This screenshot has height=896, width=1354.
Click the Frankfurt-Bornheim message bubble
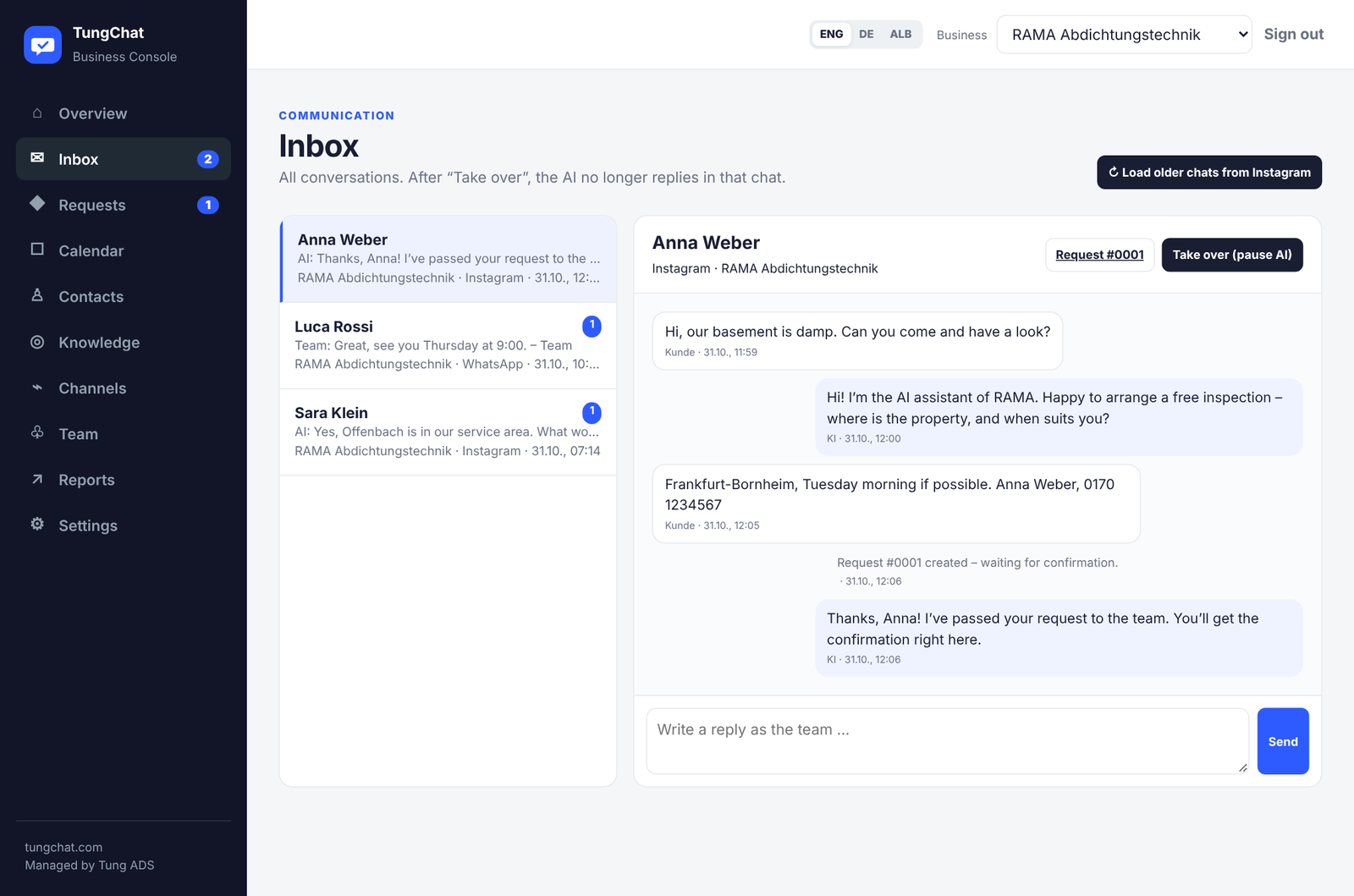(x=896, y=503)
